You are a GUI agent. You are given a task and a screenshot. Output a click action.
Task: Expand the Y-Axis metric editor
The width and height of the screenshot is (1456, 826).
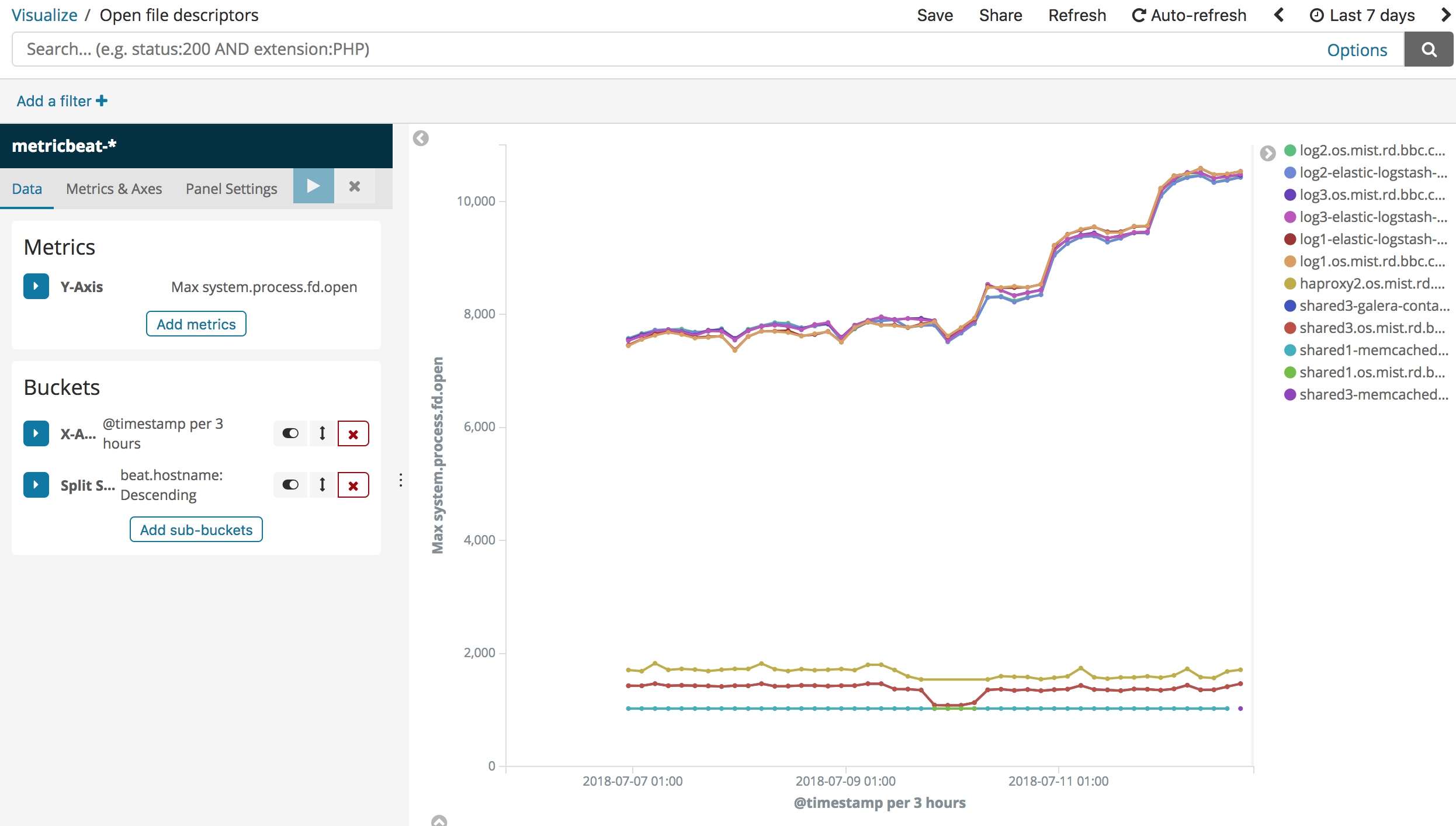pos(36,286)
